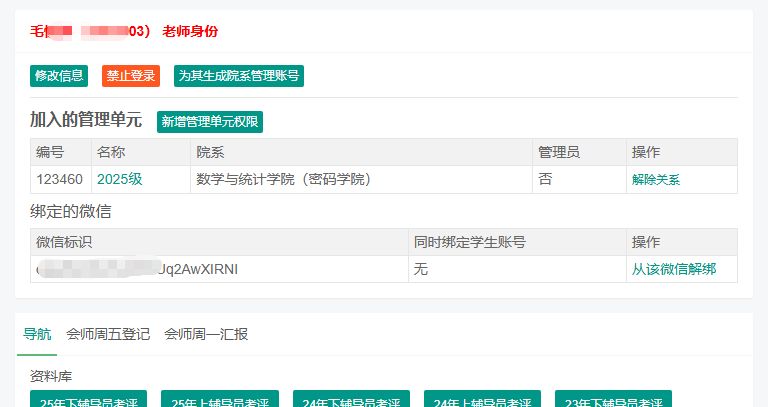The height and width of the screenshot is (407, 768).
Task: Click the 编号 column header
Action: pyautogui.click(x=50, y=152)
